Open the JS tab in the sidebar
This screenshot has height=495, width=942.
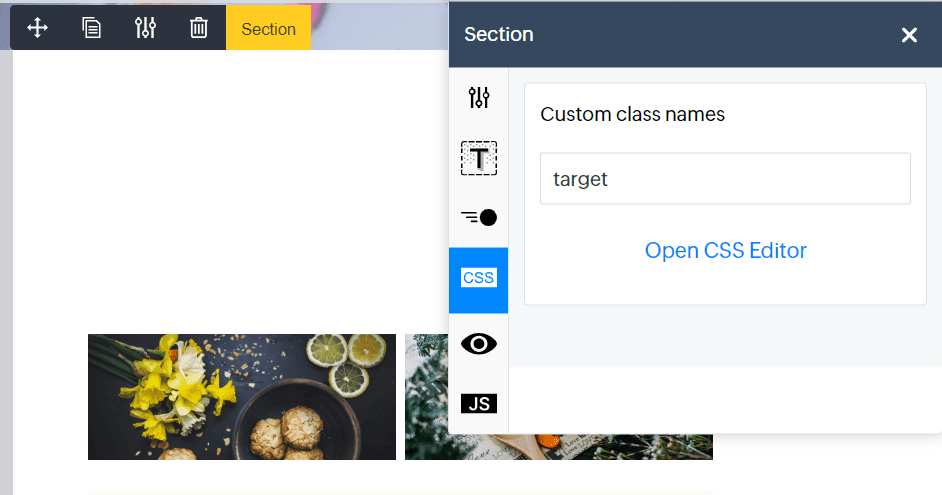pyautogui.click(x=479, y=403)
